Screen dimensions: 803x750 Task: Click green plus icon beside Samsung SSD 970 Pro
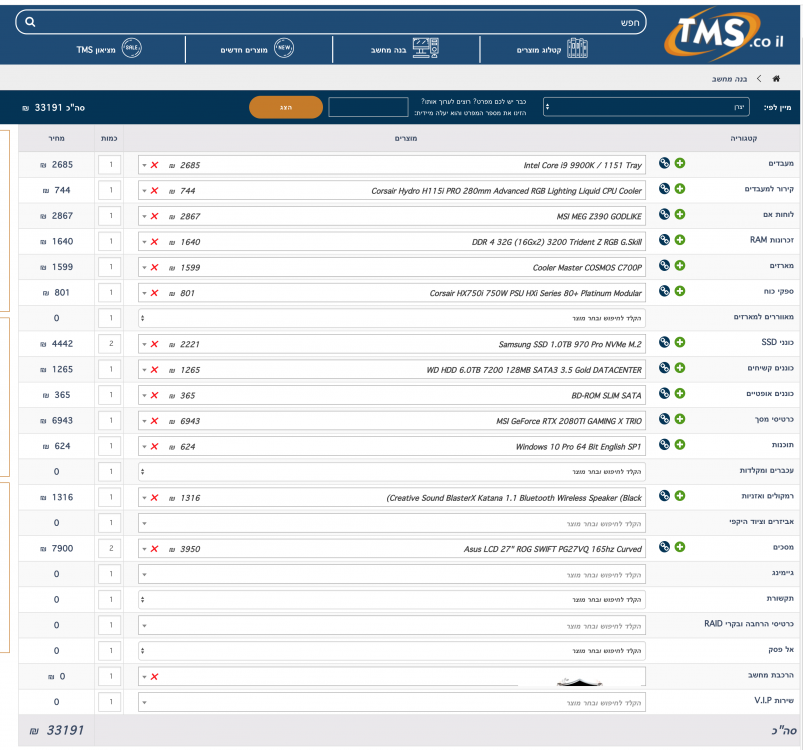[680, 342]
